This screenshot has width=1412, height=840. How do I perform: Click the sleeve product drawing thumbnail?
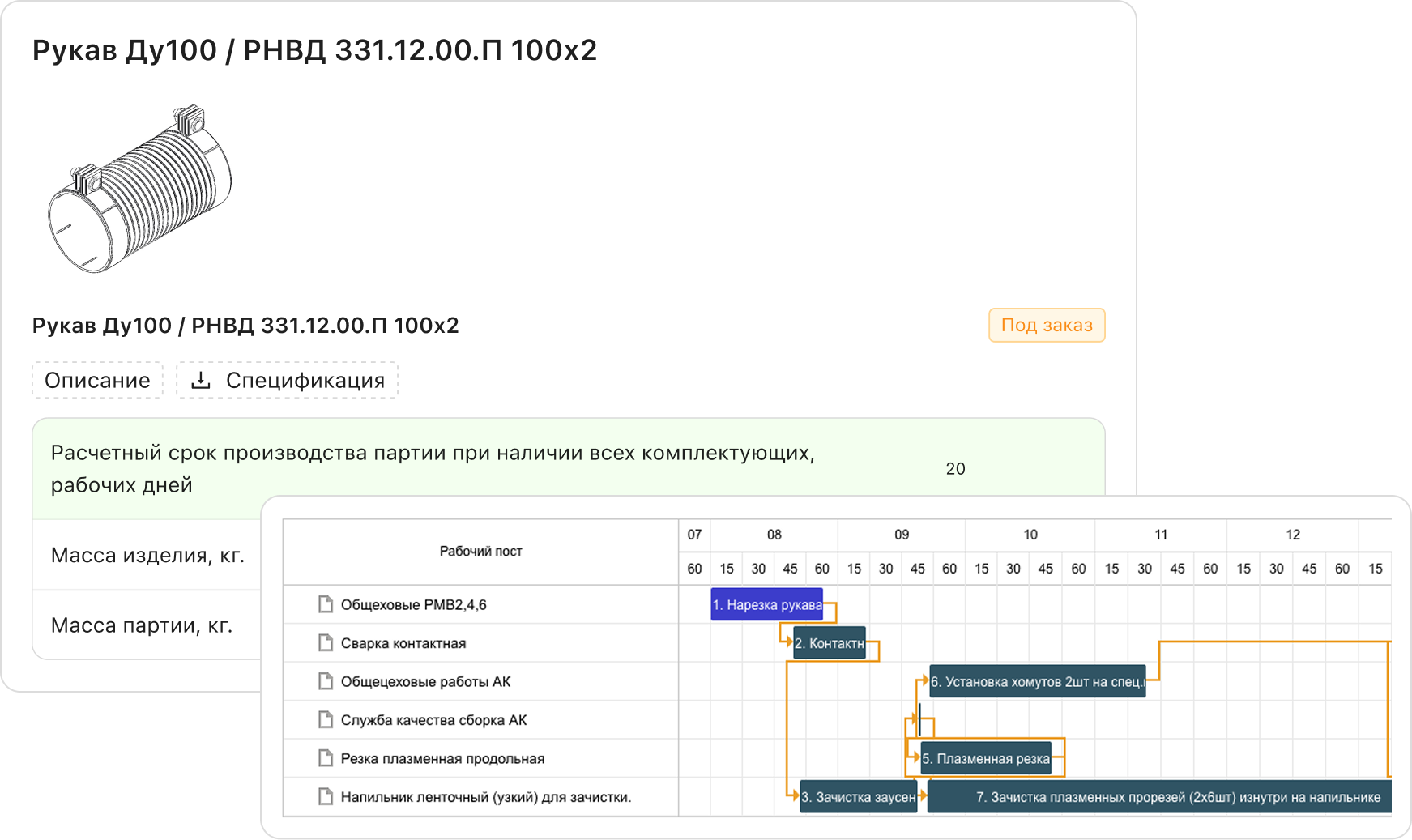pos(139,190)
